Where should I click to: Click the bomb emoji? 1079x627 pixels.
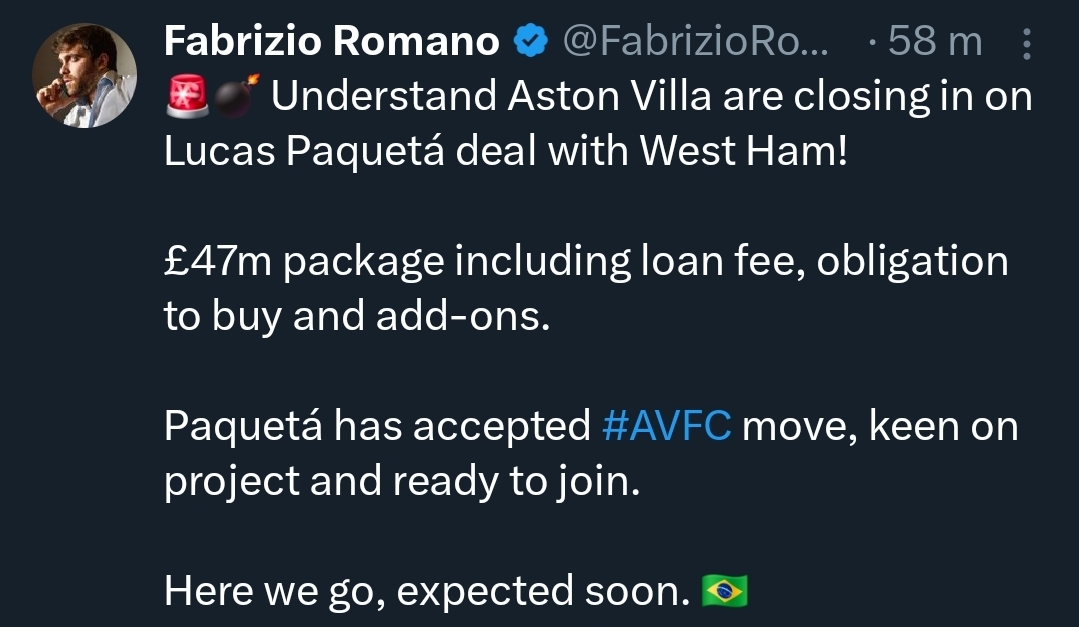click(x=236, y=97)
